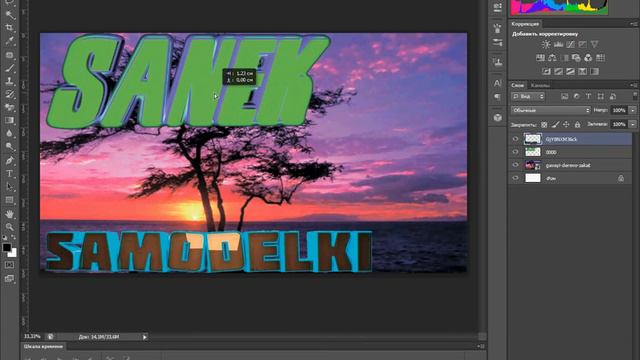Viewport: 640px width, 360px height.
Task: Add a Levels adjustment
Action: tap(558, 44)
